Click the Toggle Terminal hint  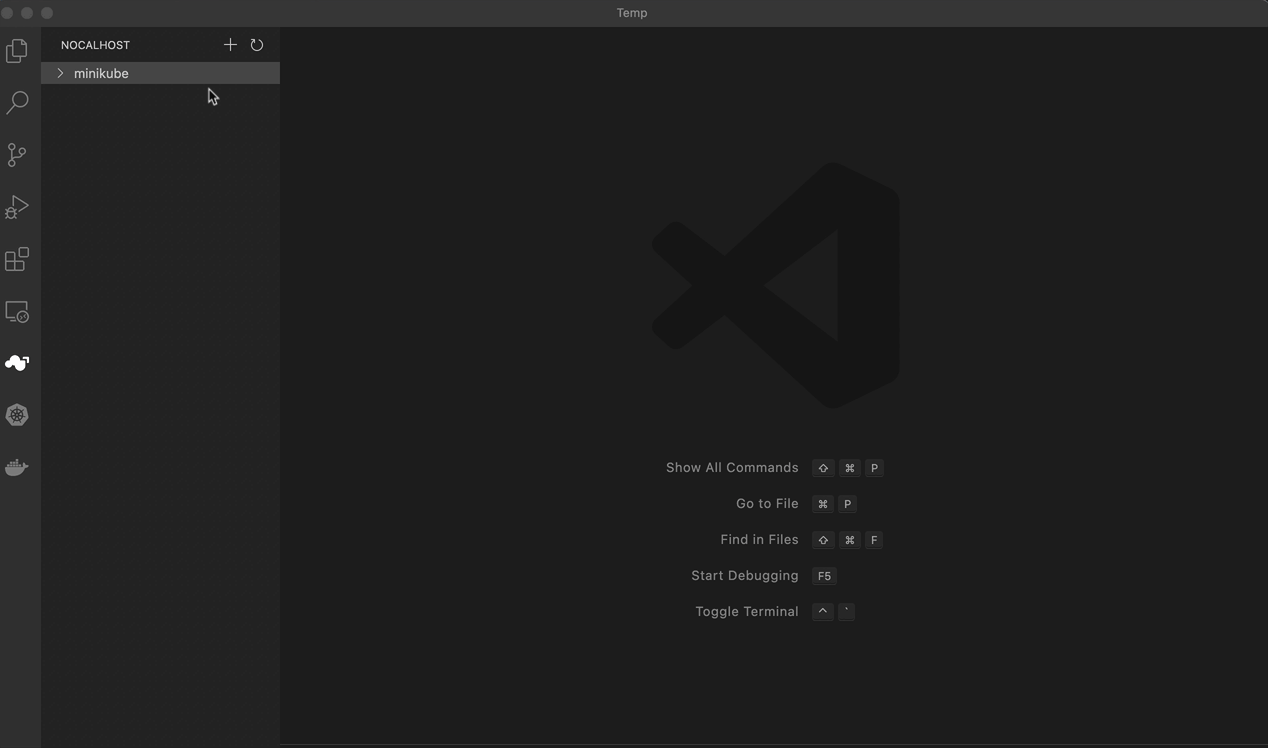click(747, 612)
